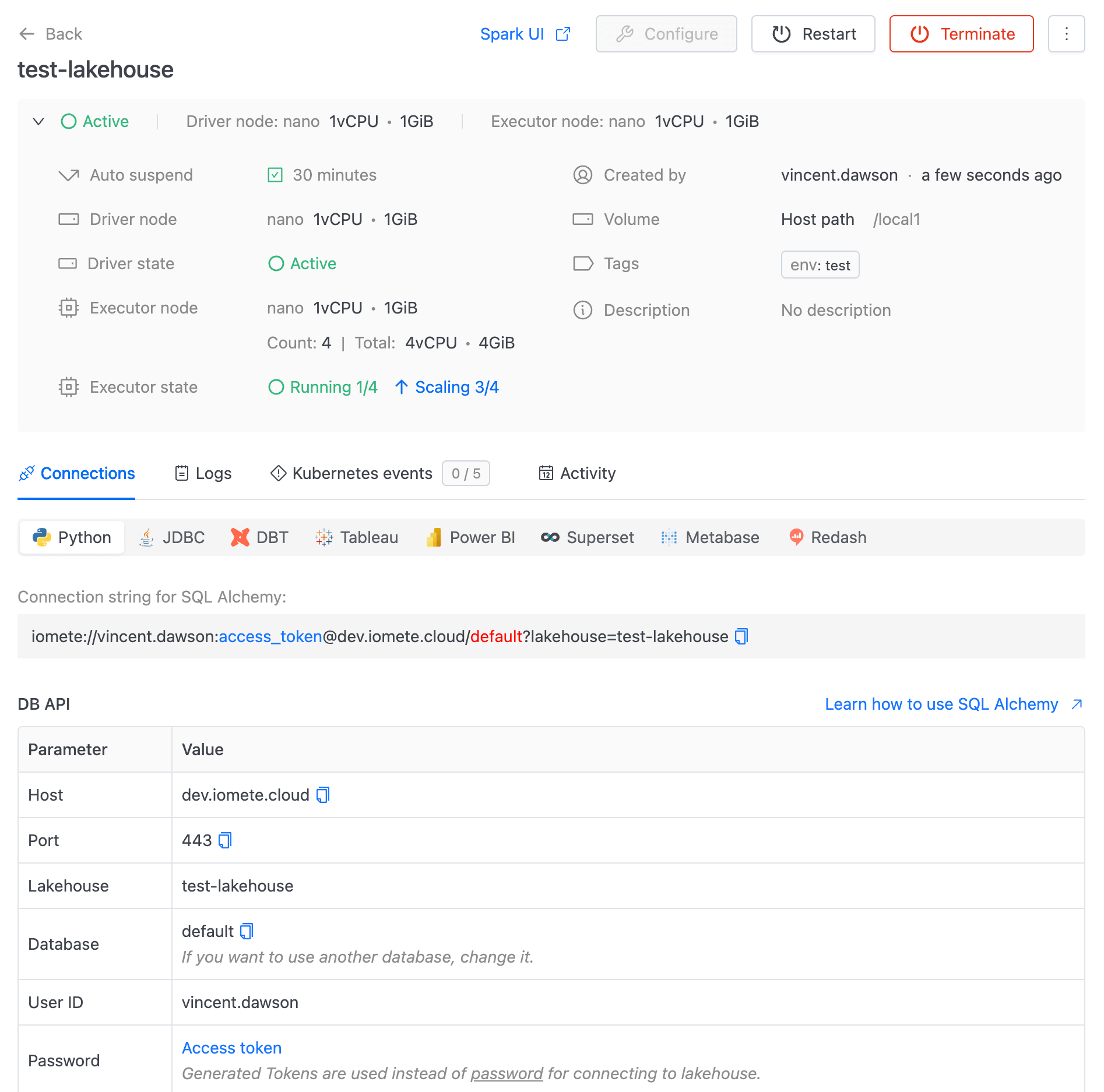Select the Metabase connection option

pyautogui.click(x=709, y=537)
